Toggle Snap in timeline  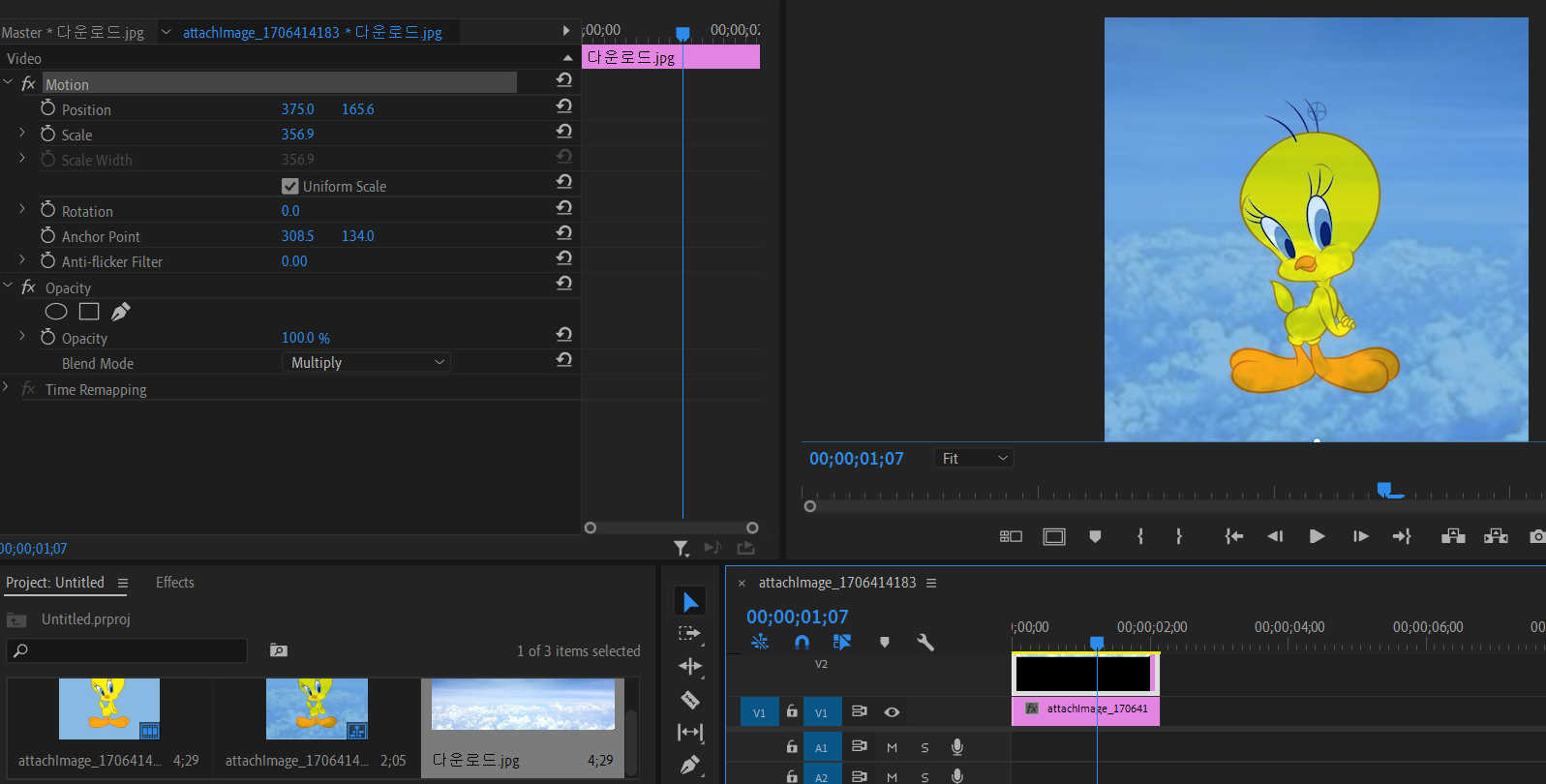802,642
